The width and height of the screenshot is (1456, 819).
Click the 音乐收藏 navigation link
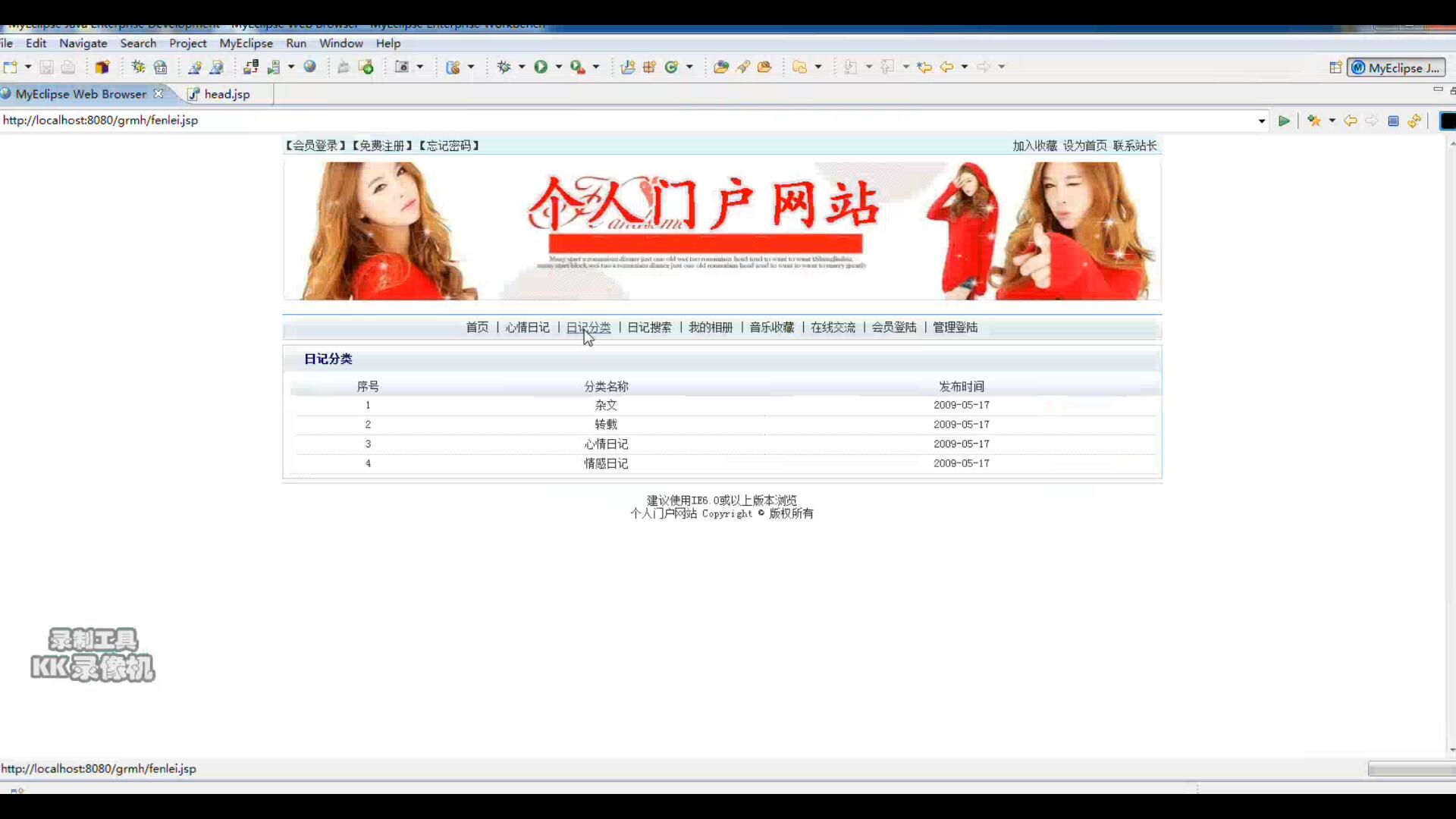point(772,328)
